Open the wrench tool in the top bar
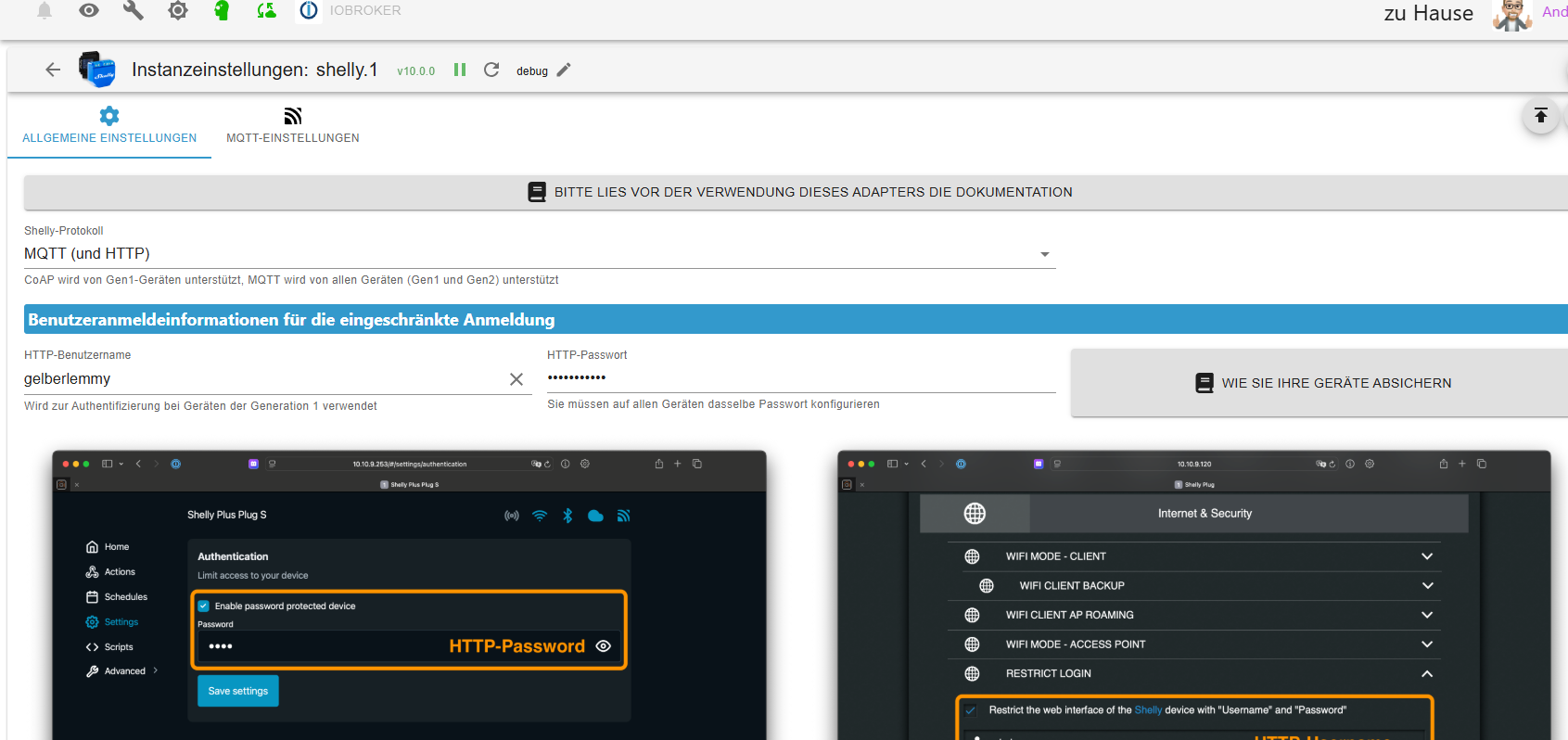 [x=134, y=10]
